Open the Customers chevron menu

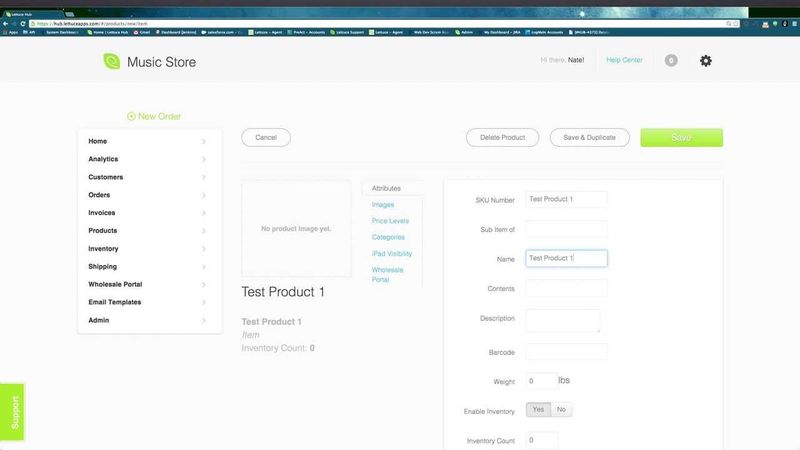[204, 178]
